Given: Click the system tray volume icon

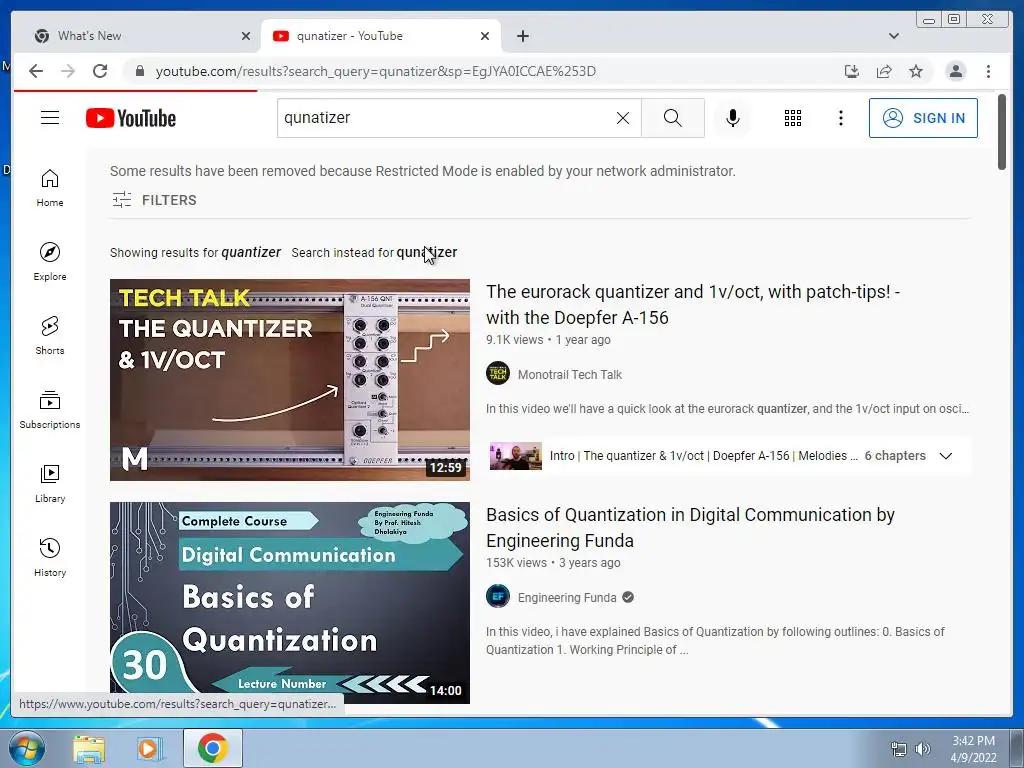Looking at the screenshot, I should coord(922,749).
